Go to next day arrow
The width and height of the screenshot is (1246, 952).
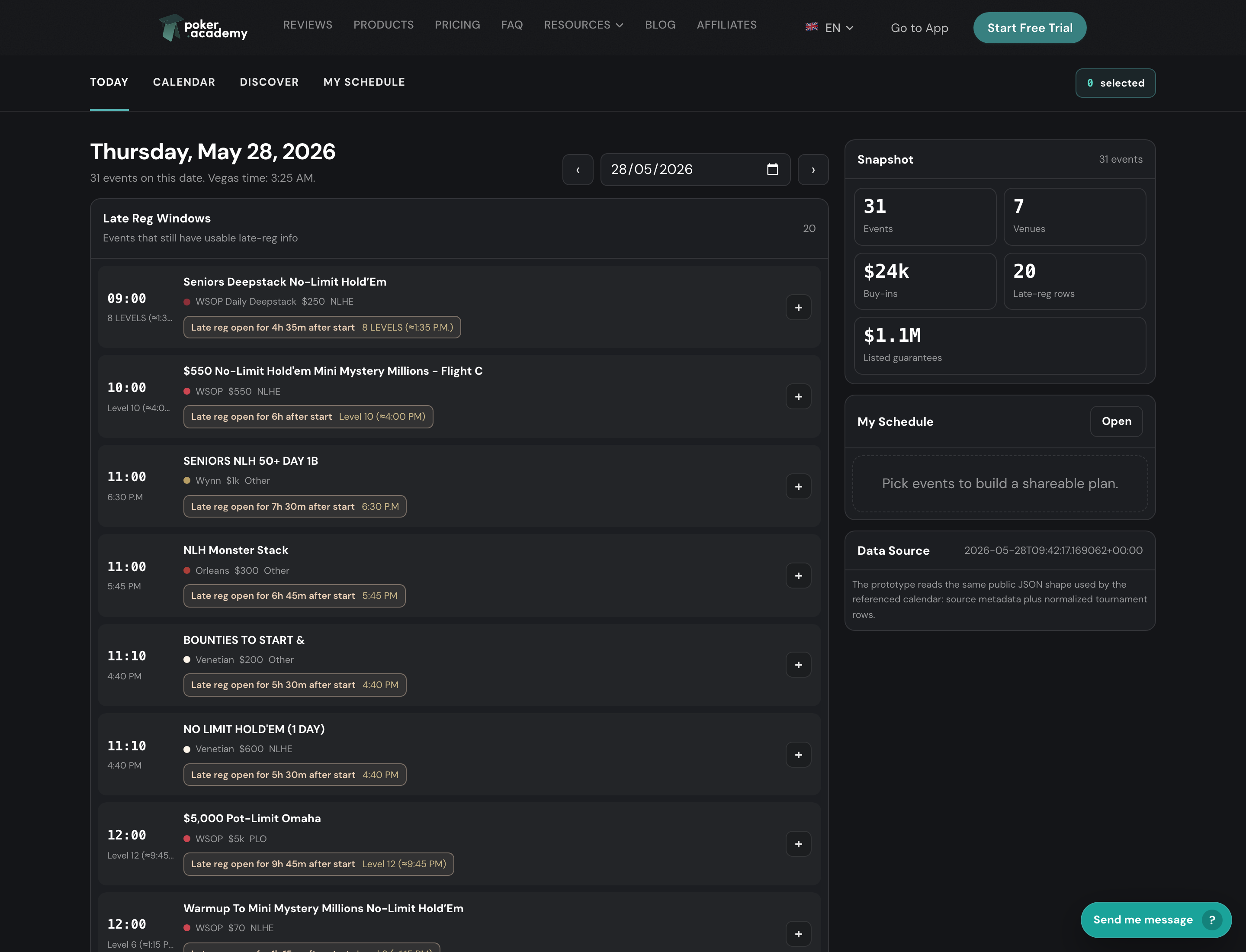813,170
